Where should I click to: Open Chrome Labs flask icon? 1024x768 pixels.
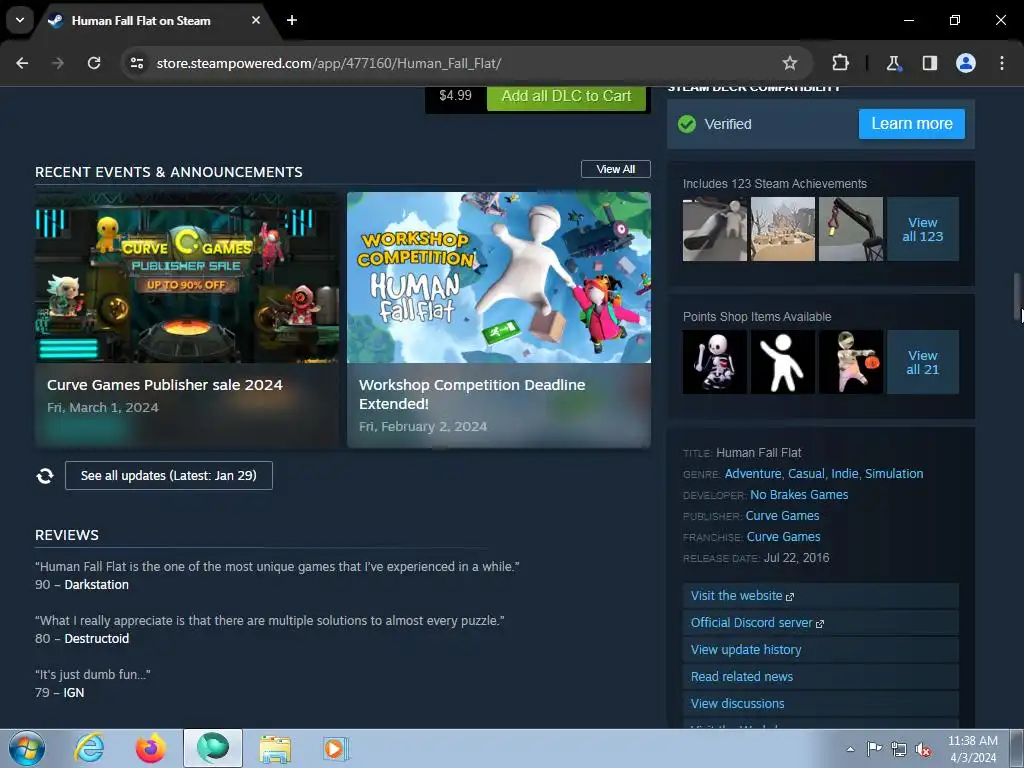point(893,63)
